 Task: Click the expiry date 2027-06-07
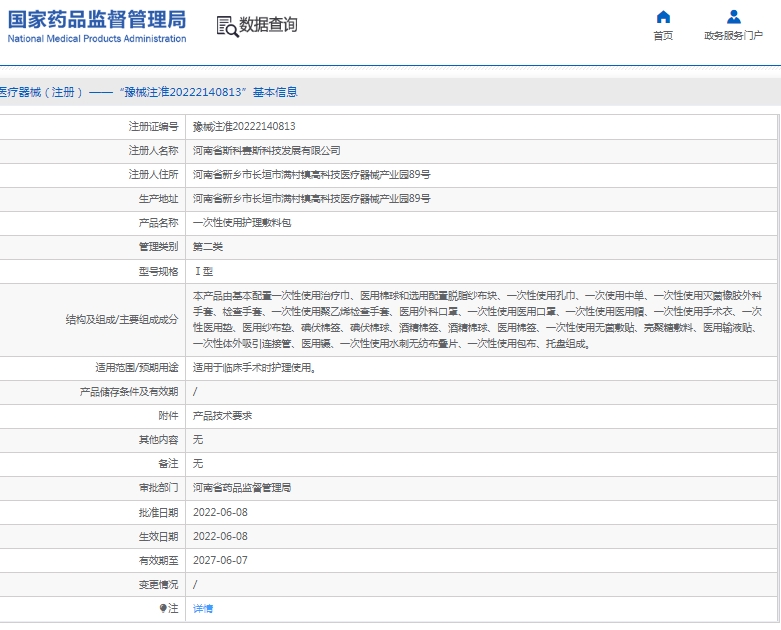[220, 560]
